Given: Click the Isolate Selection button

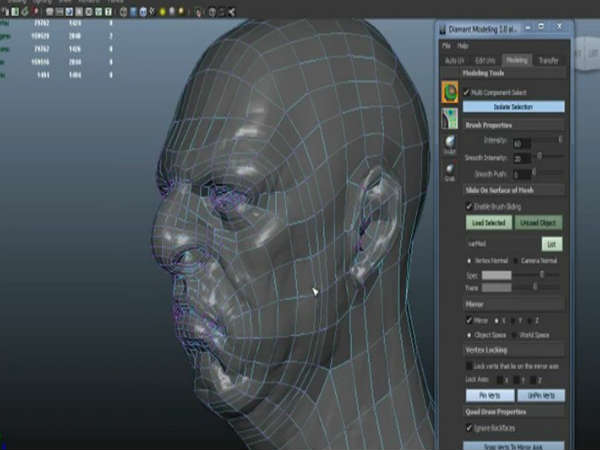Looking at the screenshot, I should pyautogui.click(x=514, y=107).
